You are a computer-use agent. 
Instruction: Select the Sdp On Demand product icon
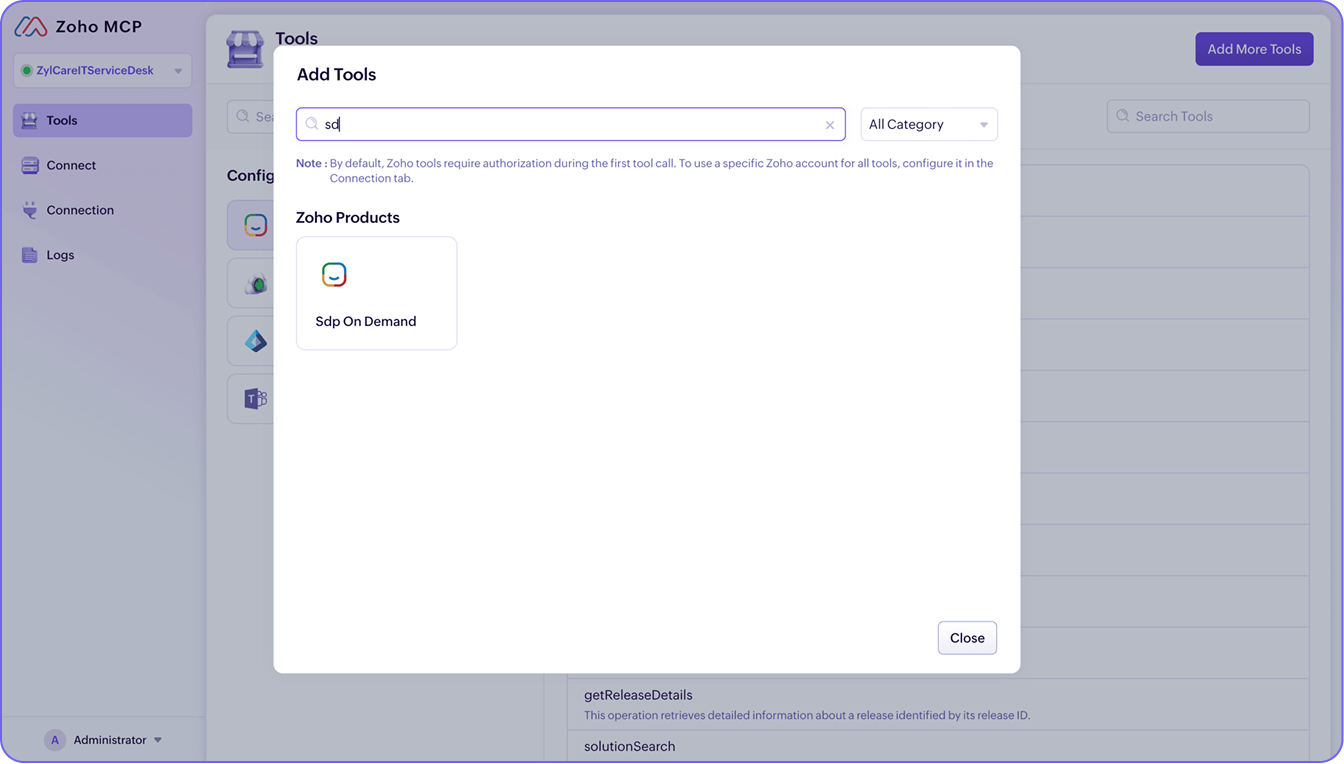(x=333, y=274)
